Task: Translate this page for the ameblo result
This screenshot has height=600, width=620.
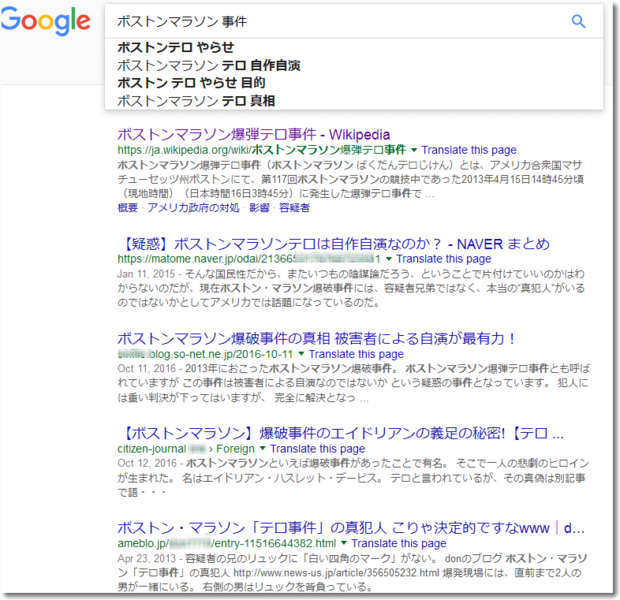Action: [399, 543]
